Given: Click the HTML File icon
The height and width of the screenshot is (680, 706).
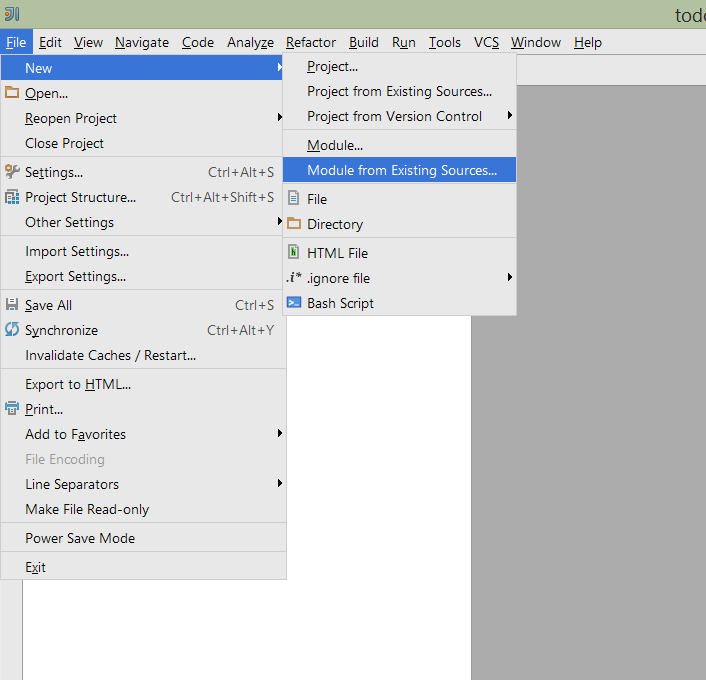Looking at the screenshot, I should point(294,253).
